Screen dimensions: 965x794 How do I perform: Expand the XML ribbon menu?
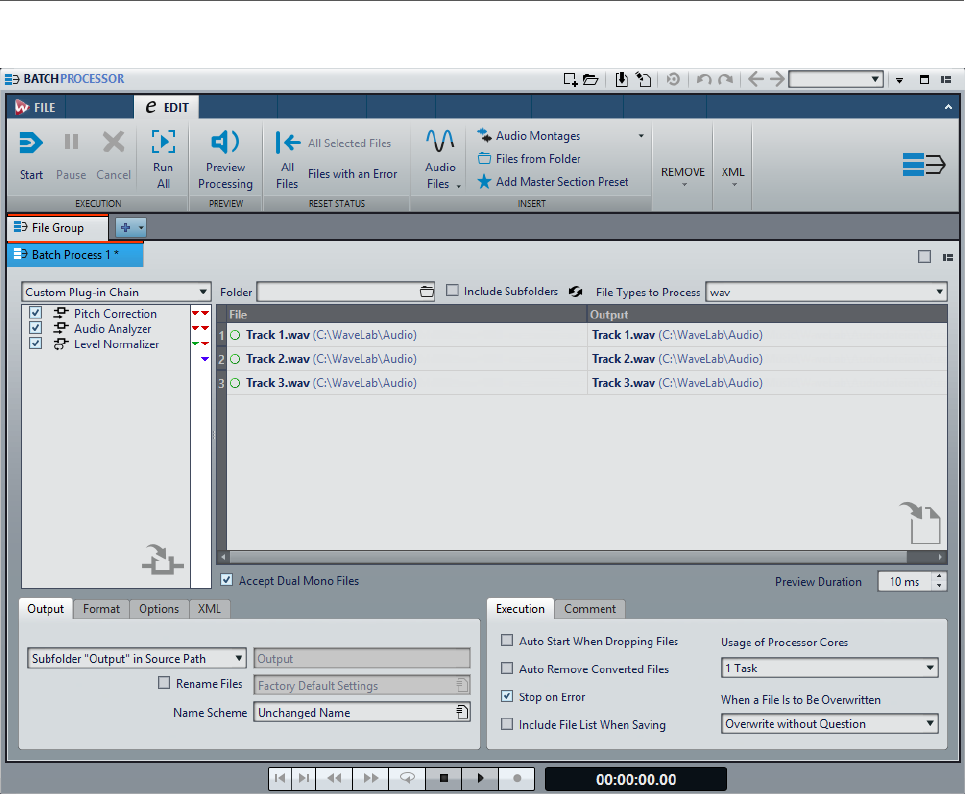pos(733,174)
